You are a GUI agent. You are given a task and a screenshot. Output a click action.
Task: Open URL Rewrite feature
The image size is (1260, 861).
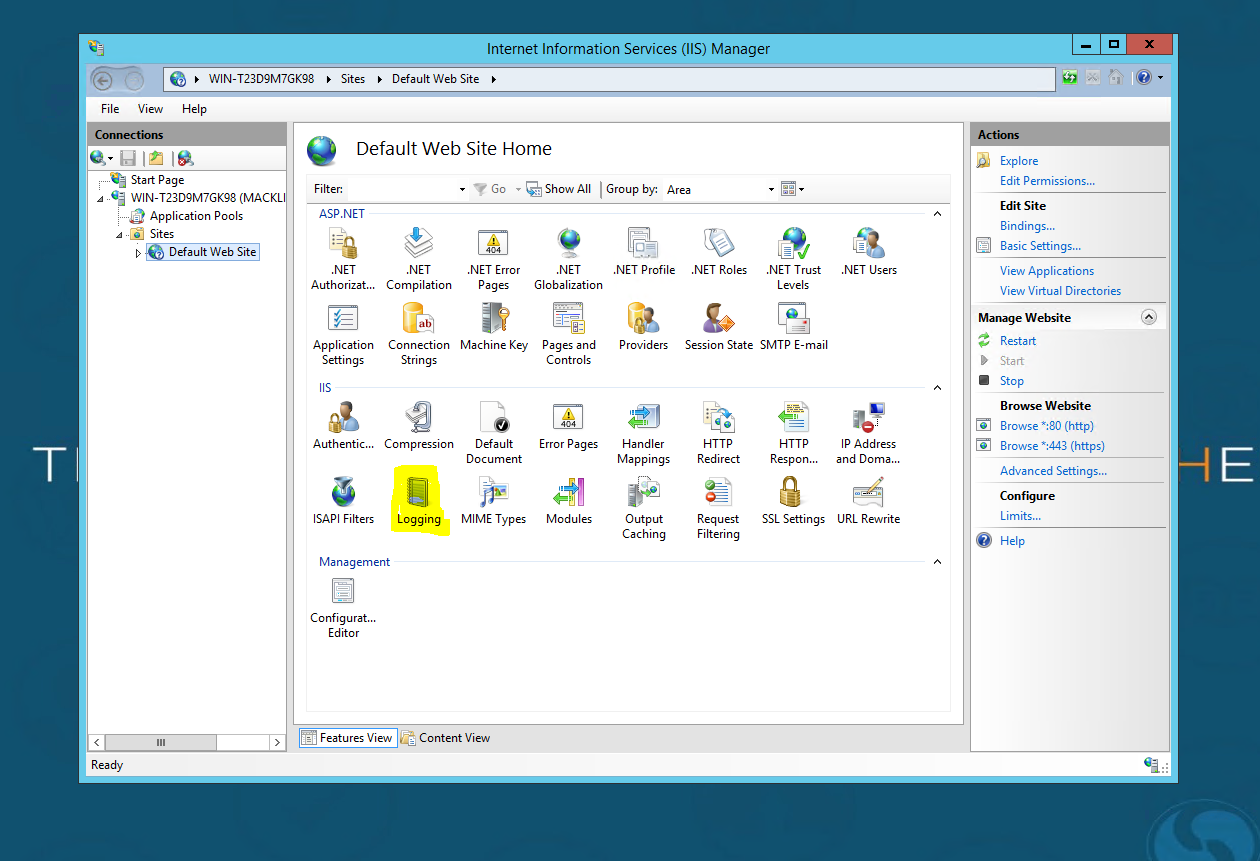tap(868, 500)
